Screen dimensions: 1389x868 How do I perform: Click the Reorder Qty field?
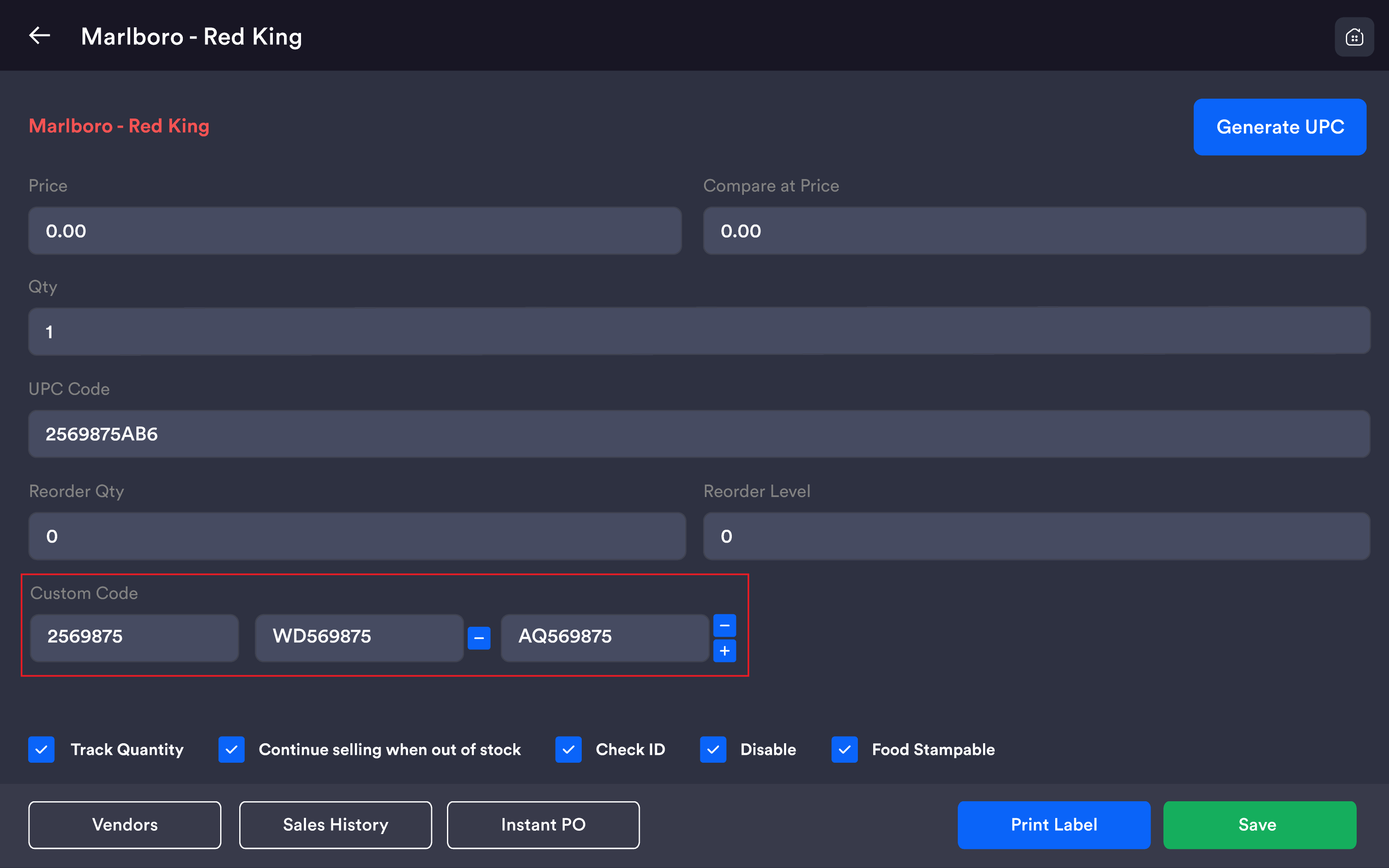click(x=357, y=536)
